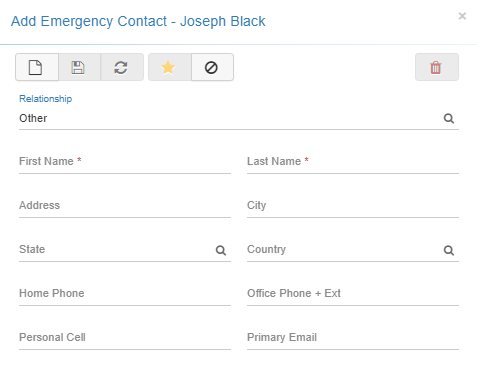Click the State text input
477x373 pixels.
point(117,249)
